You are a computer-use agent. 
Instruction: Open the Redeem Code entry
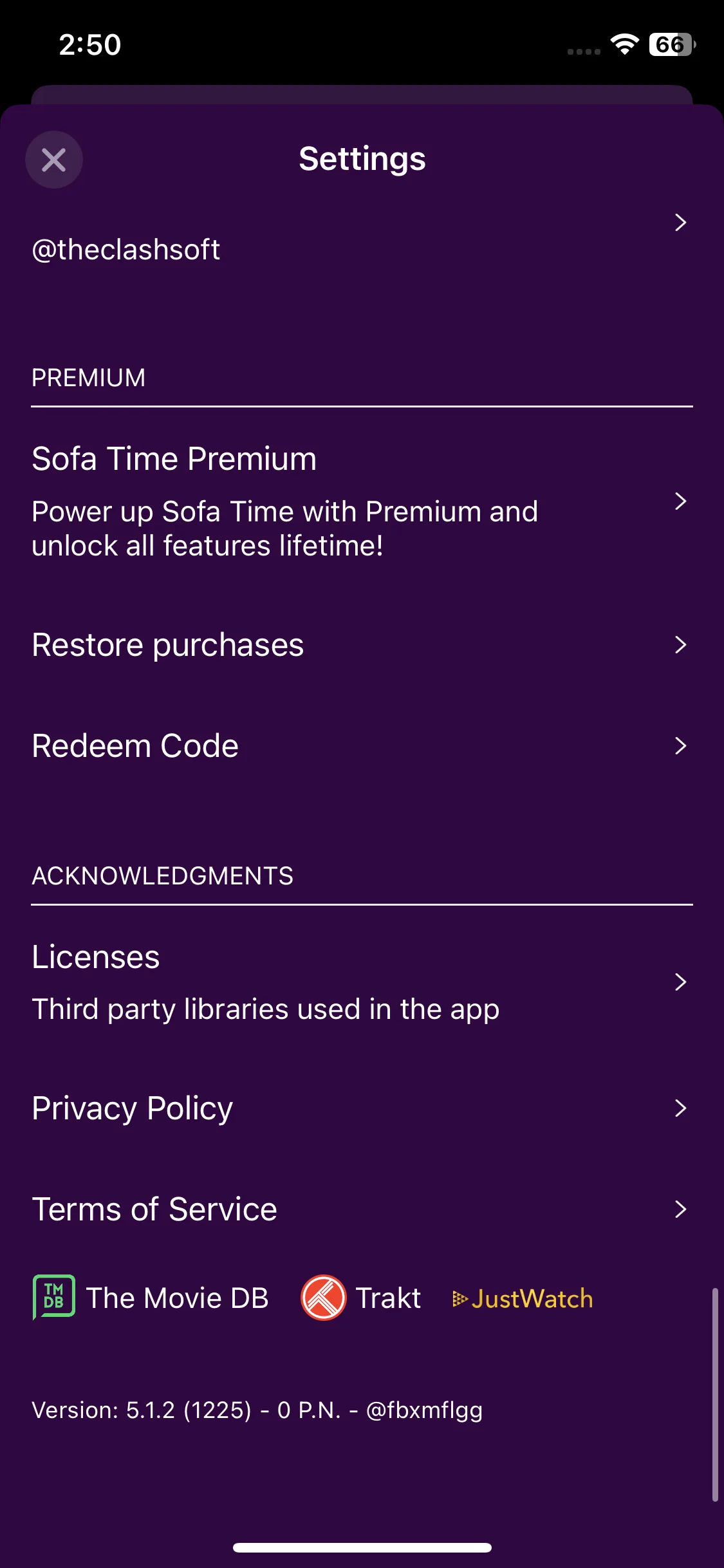pos(135,746)
